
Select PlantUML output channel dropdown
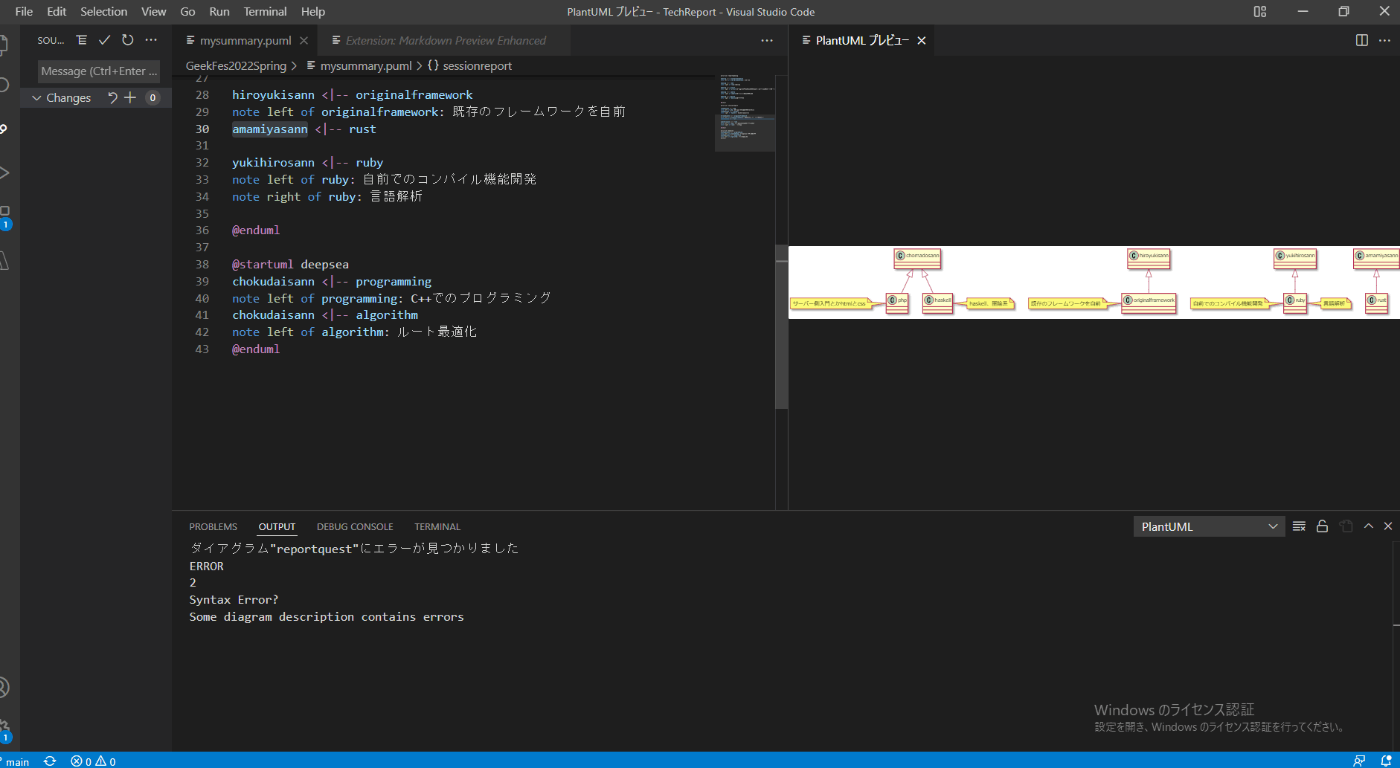coord(1209,527)
